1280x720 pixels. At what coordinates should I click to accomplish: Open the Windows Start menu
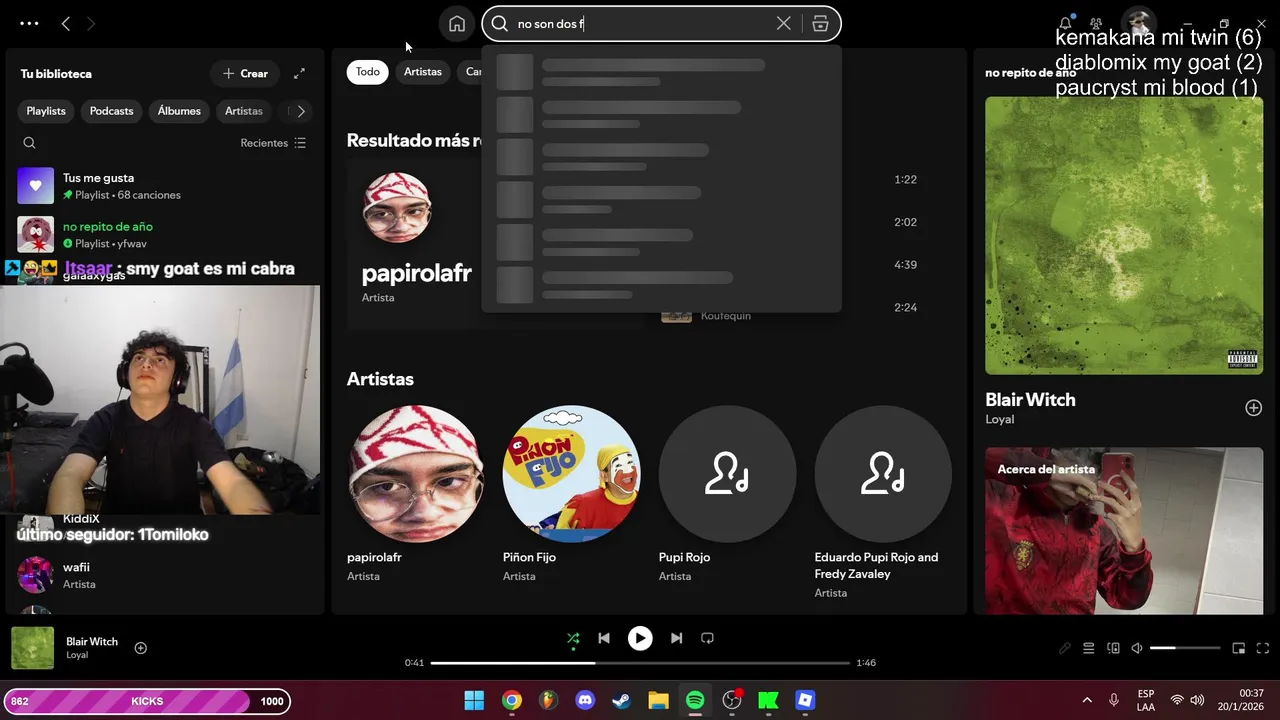[x=474, y=700]
